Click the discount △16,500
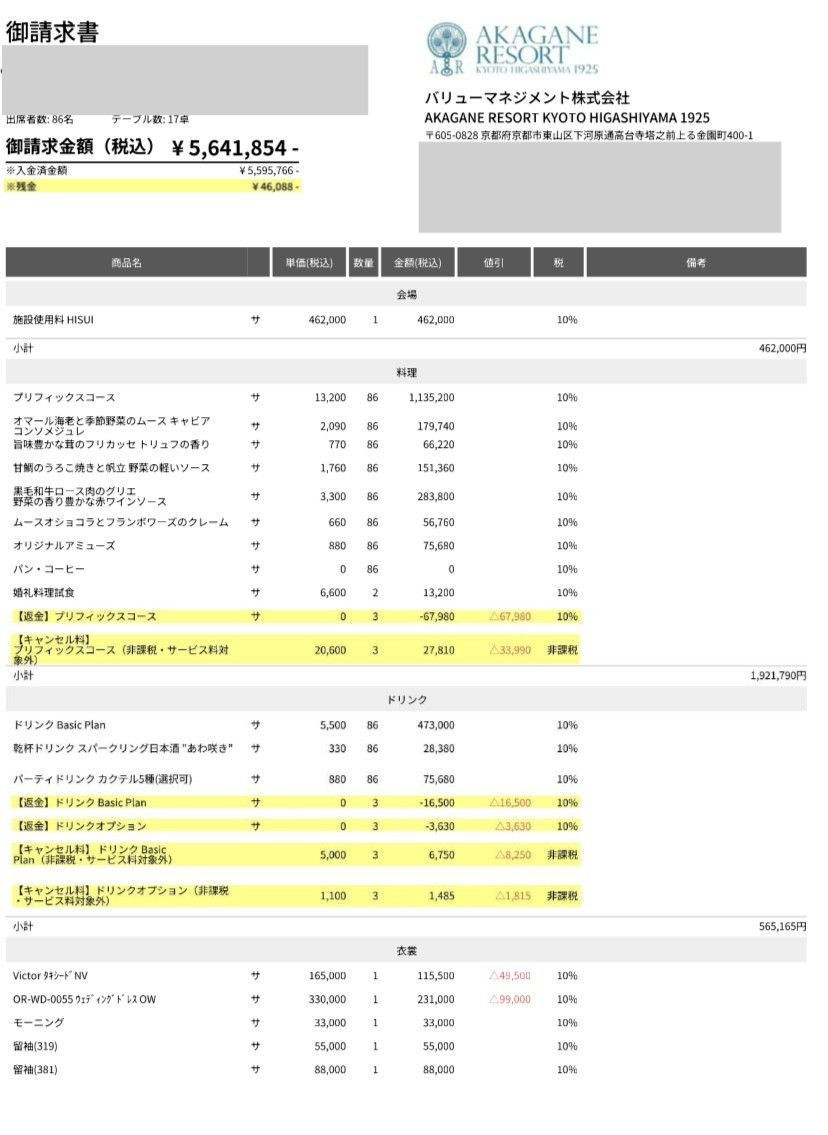This screenshot has width=828, height=1135. point(510,803)
